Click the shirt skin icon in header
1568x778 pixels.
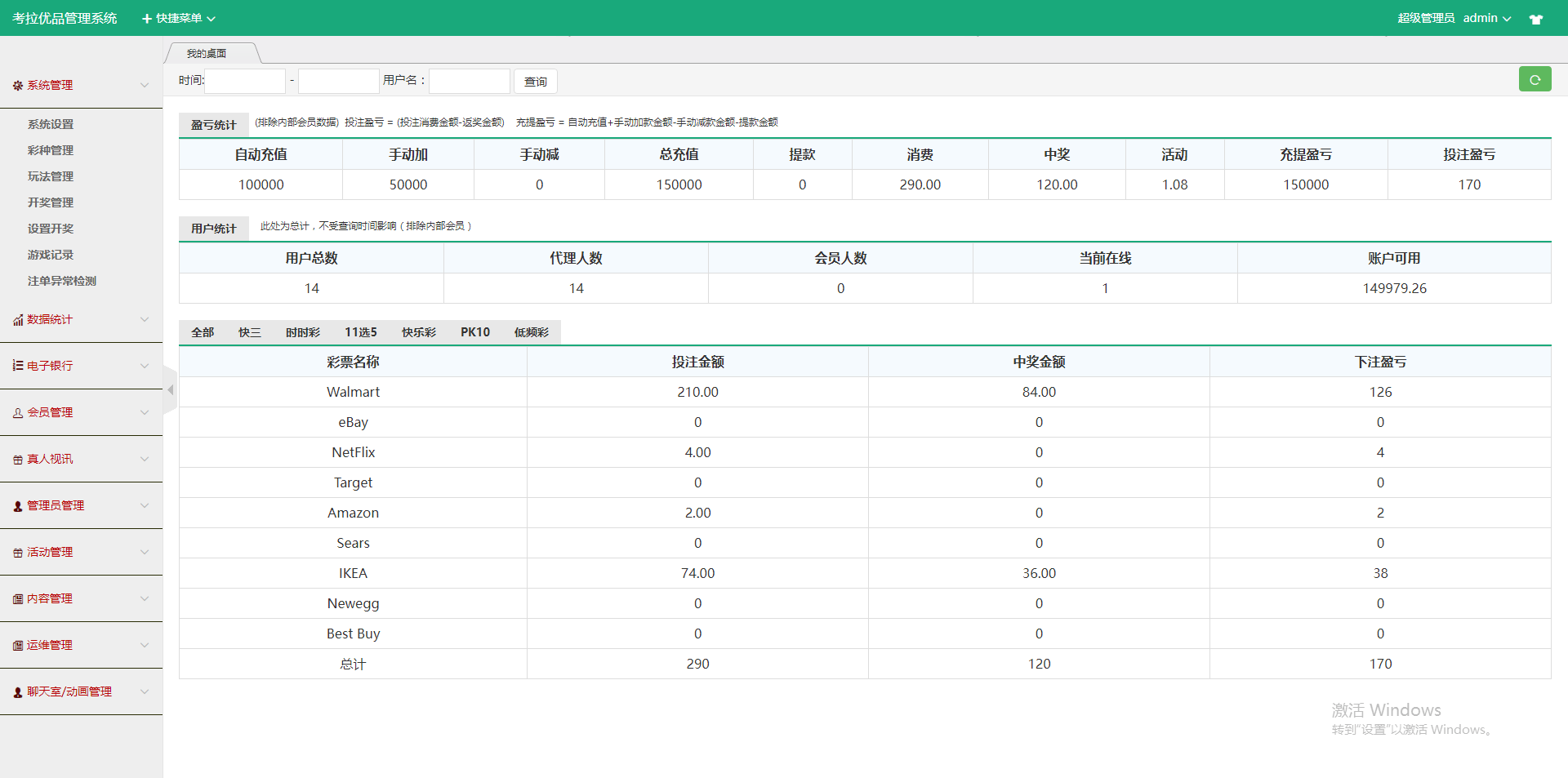click(1535, 19)
